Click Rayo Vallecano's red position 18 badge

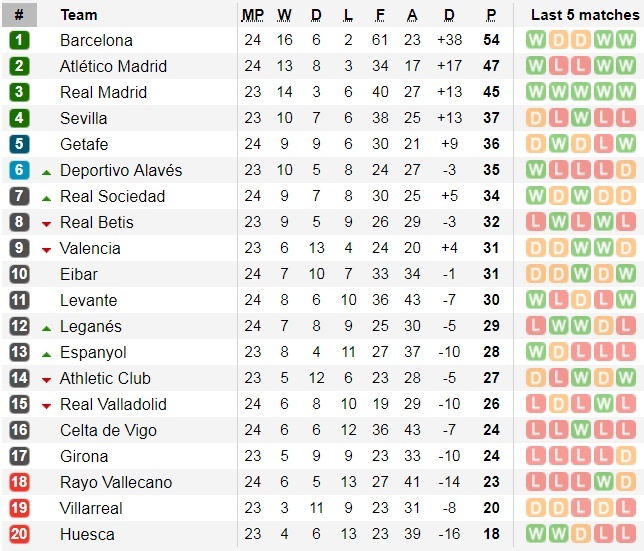(x=19, y=482)
